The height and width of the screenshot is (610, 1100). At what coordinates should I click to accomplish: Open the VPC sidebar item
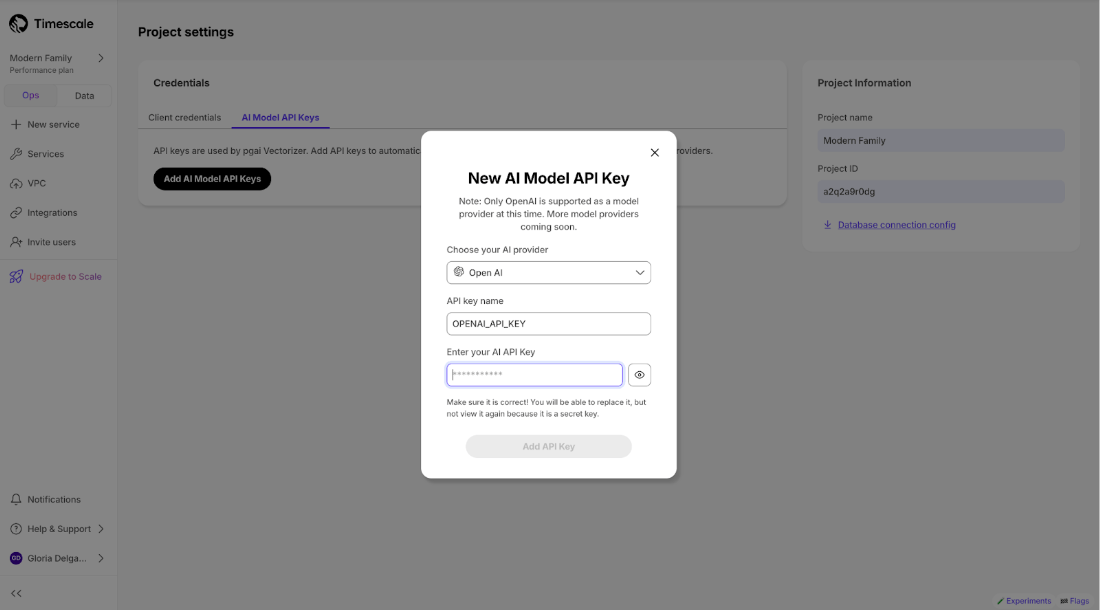click(36, 183)
